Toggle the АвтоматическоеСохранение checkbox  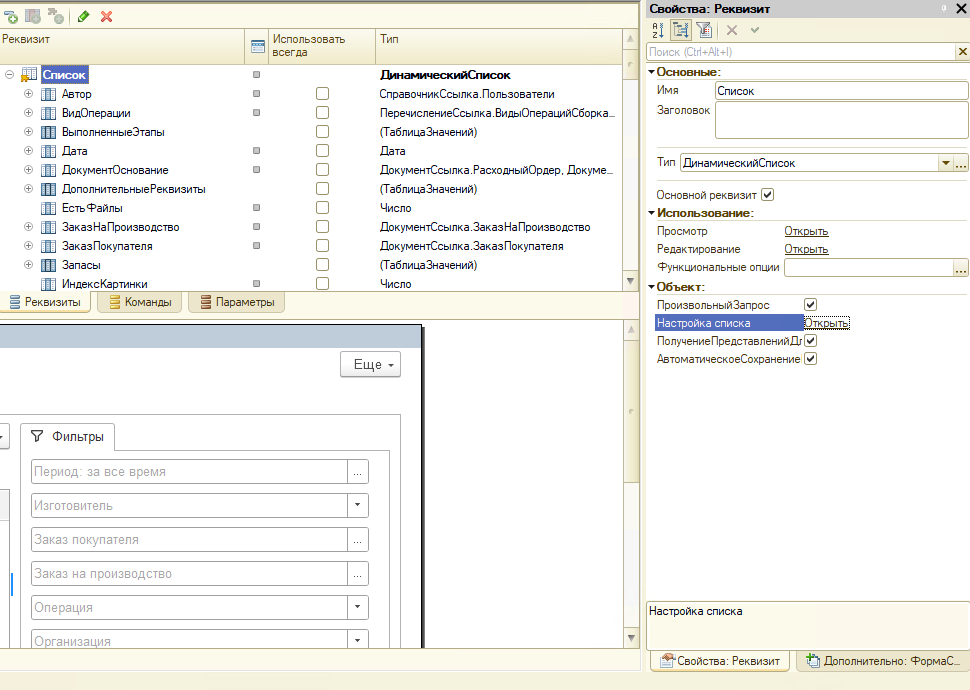pyautogui.click(x=810, y=359)
